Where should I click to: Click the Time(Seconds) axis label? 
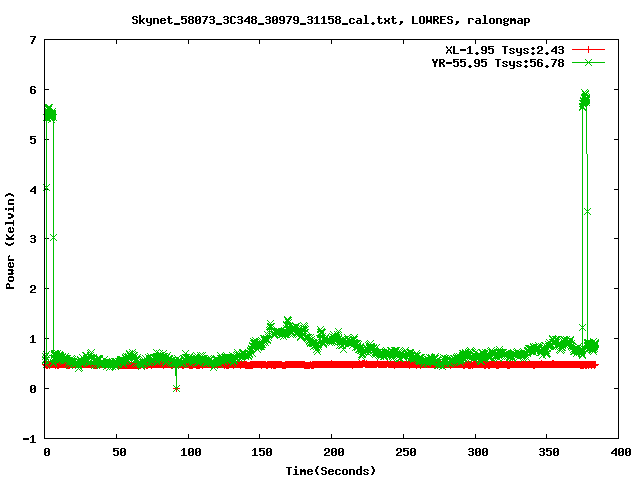coord(331,471)
